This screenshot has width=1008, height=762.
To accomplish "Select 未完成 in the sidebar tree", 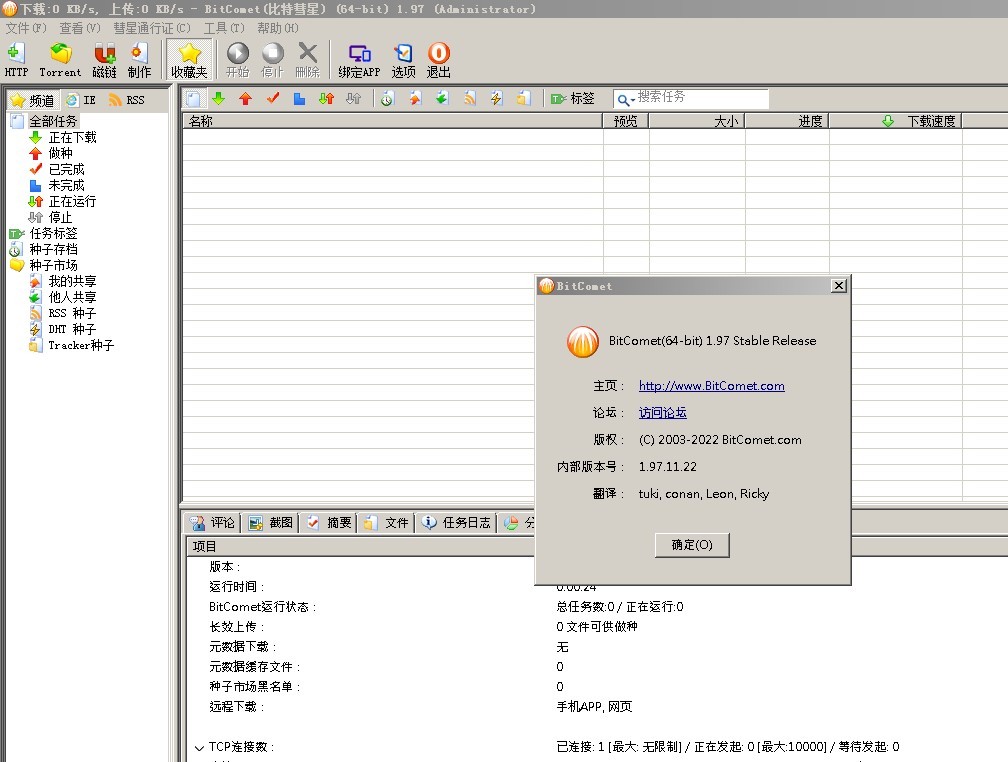I will (x=67, y=185).
